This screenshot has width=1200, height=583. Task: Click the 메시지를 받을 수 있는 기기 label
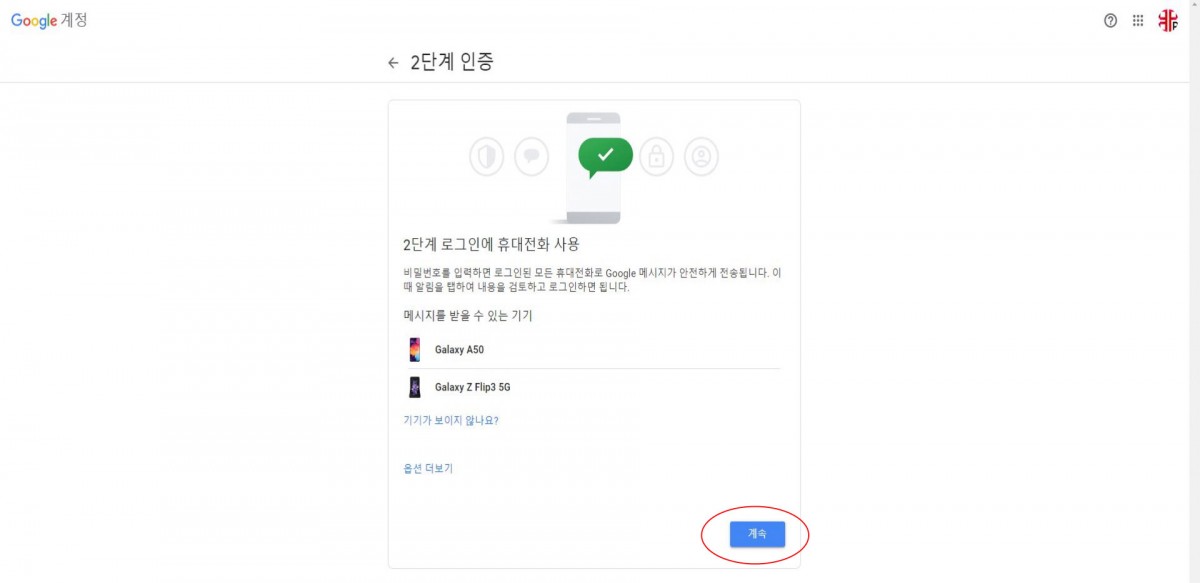(x=467, y=316)
